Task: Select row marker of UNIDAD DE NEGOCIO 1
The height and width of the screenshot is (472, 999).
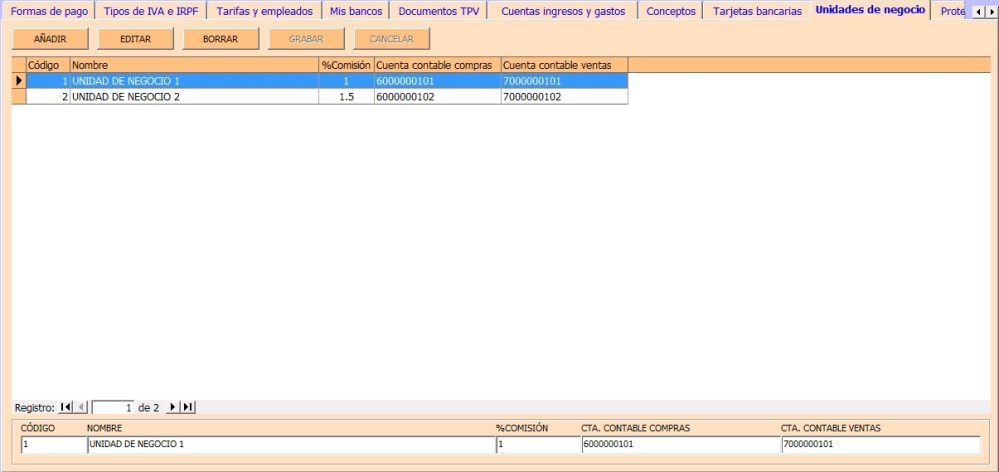Action: pyautogui.click(x=18, y=80)
